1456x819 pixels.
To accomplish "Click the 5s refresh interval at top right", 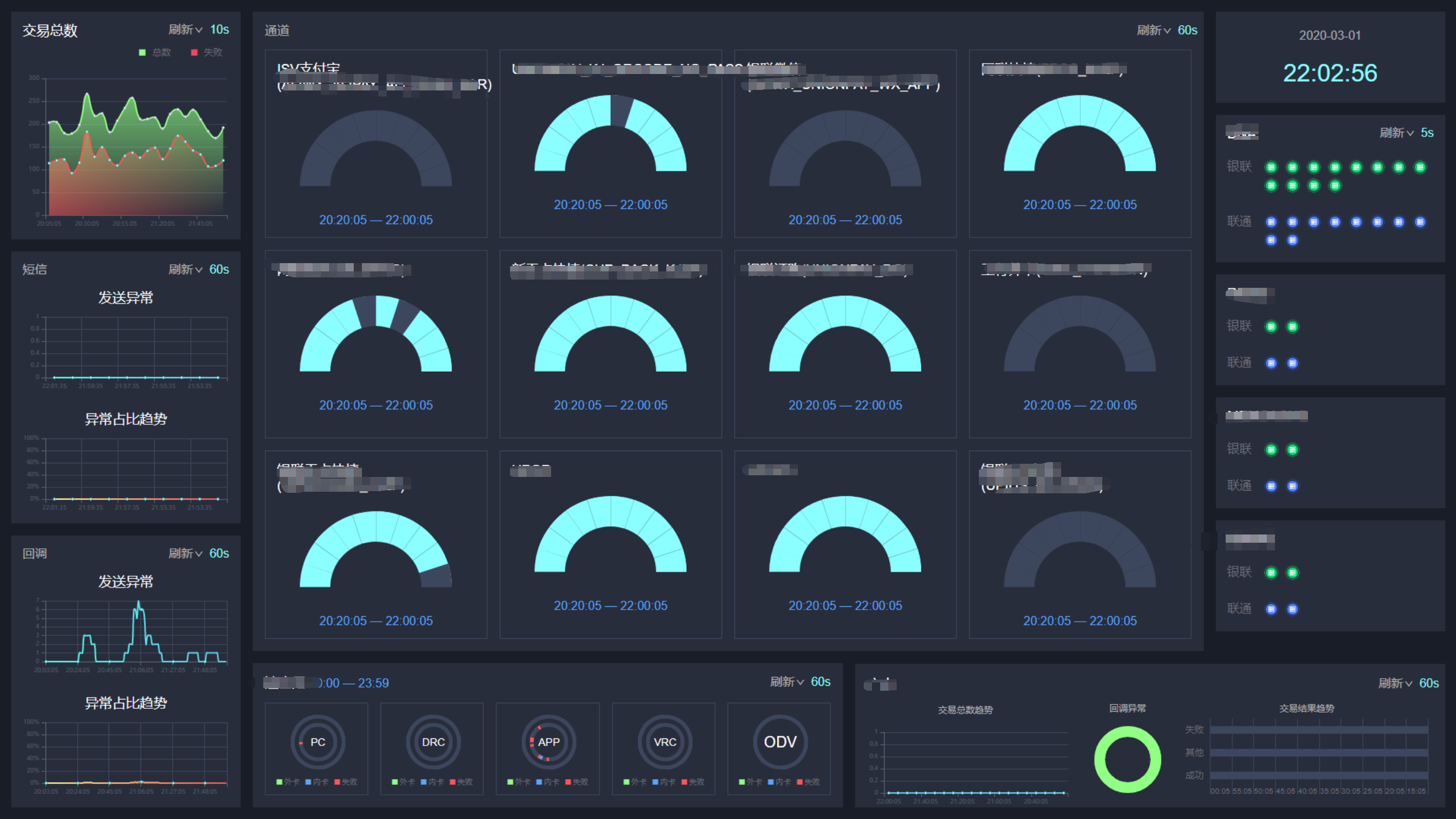I will tap(1426, 133).
